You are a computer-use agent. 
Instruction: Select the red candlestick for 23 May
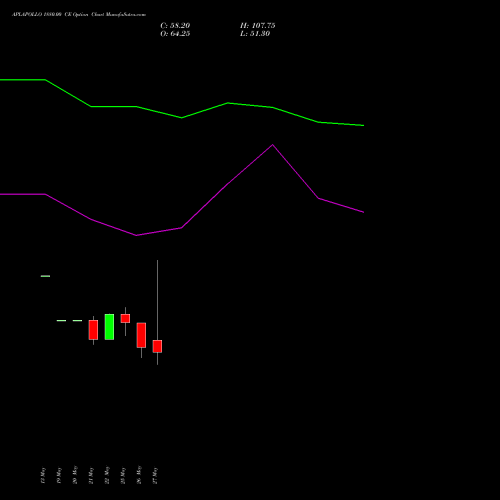coord(125,319)
